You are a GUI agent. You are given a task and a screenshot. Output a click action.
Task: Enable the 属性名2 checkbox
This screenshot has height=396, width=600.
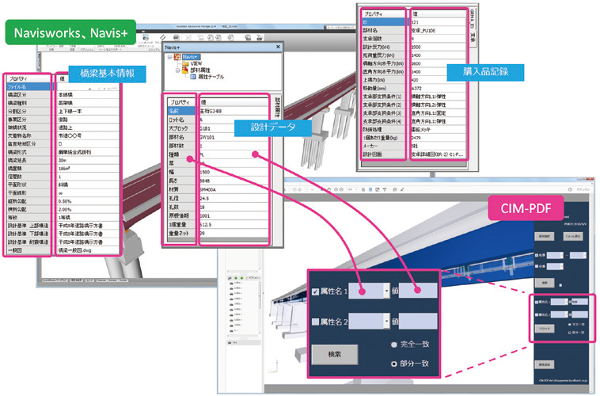[315, 322]
